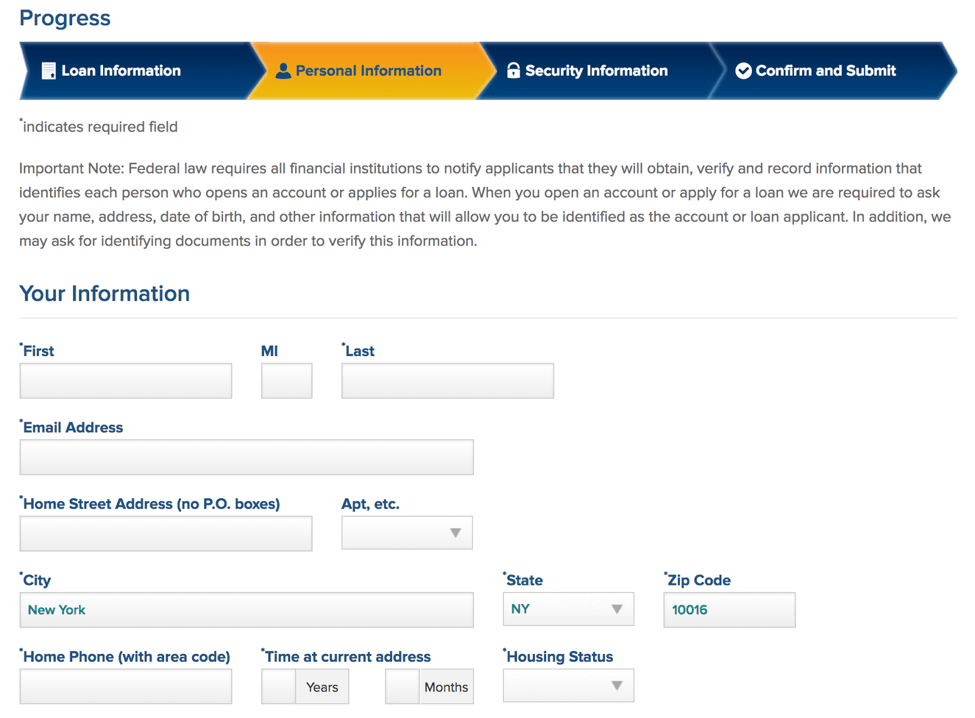Click the 'Home Phone (with area code)' label
The width and height of the screenshot is (975, 718).
[125, 656]
